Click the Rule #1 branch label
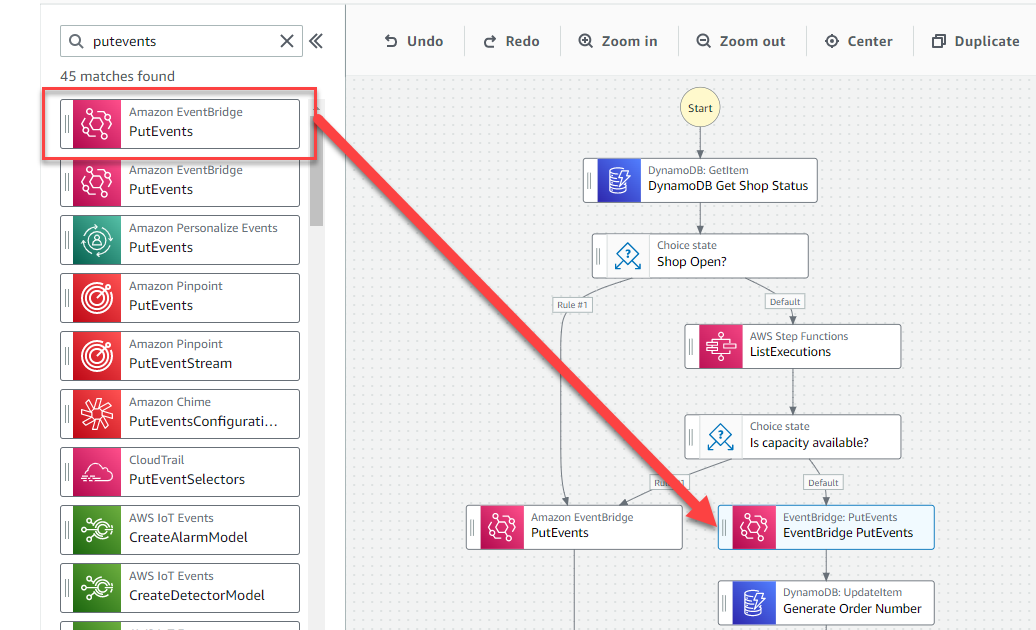The height and width of the screenshot is (630, 1036). coord(572,305)
